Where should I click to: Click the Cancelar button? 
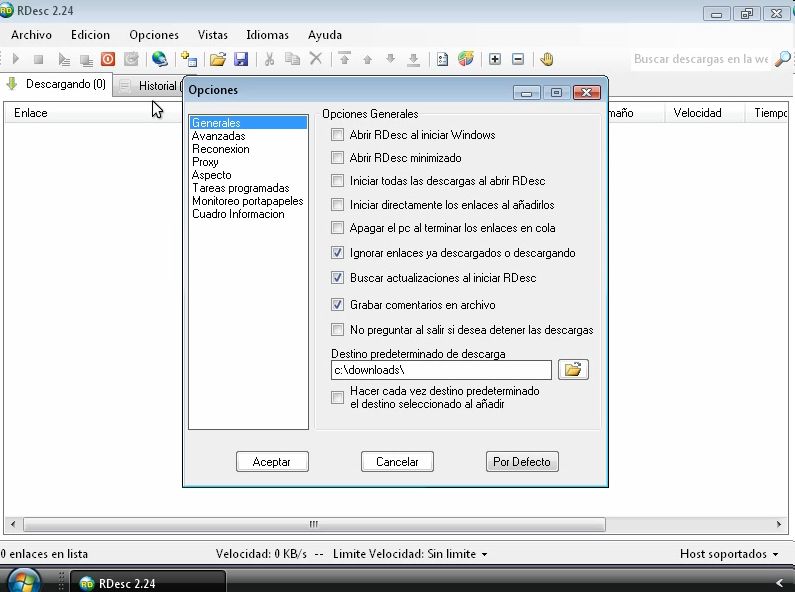click(397, 462)
